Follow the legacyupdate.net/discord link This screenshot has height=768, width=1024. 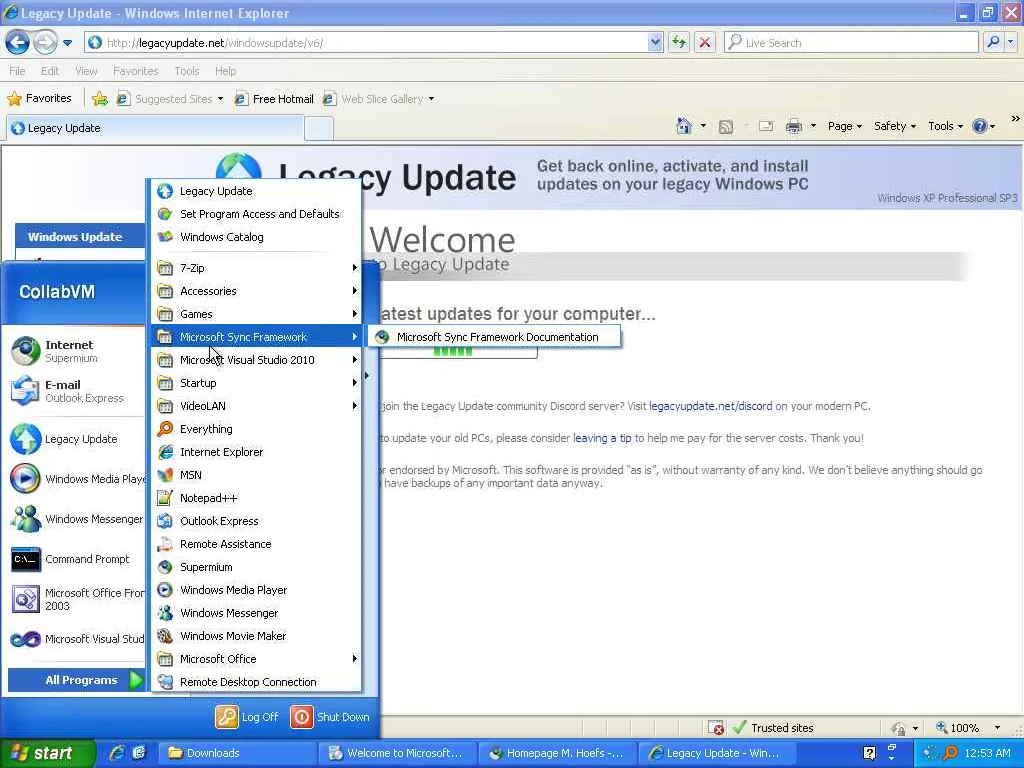tap(711, 406)
